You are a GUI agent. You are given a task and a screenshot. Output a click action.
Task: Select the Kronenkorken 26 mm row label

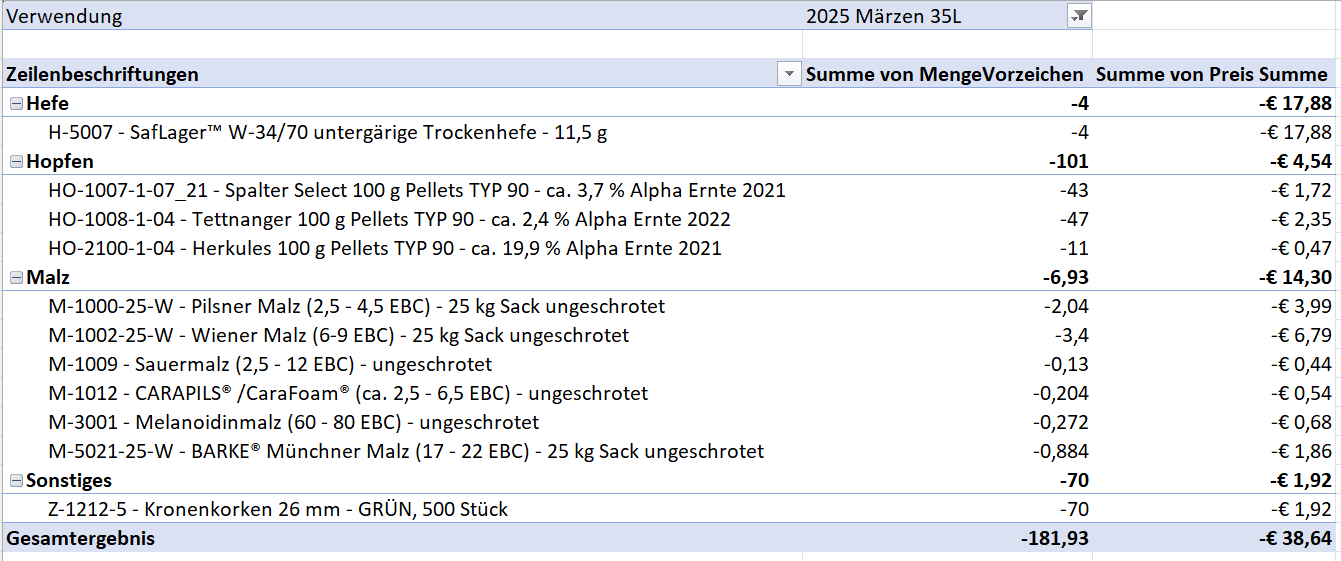[278, 509]
